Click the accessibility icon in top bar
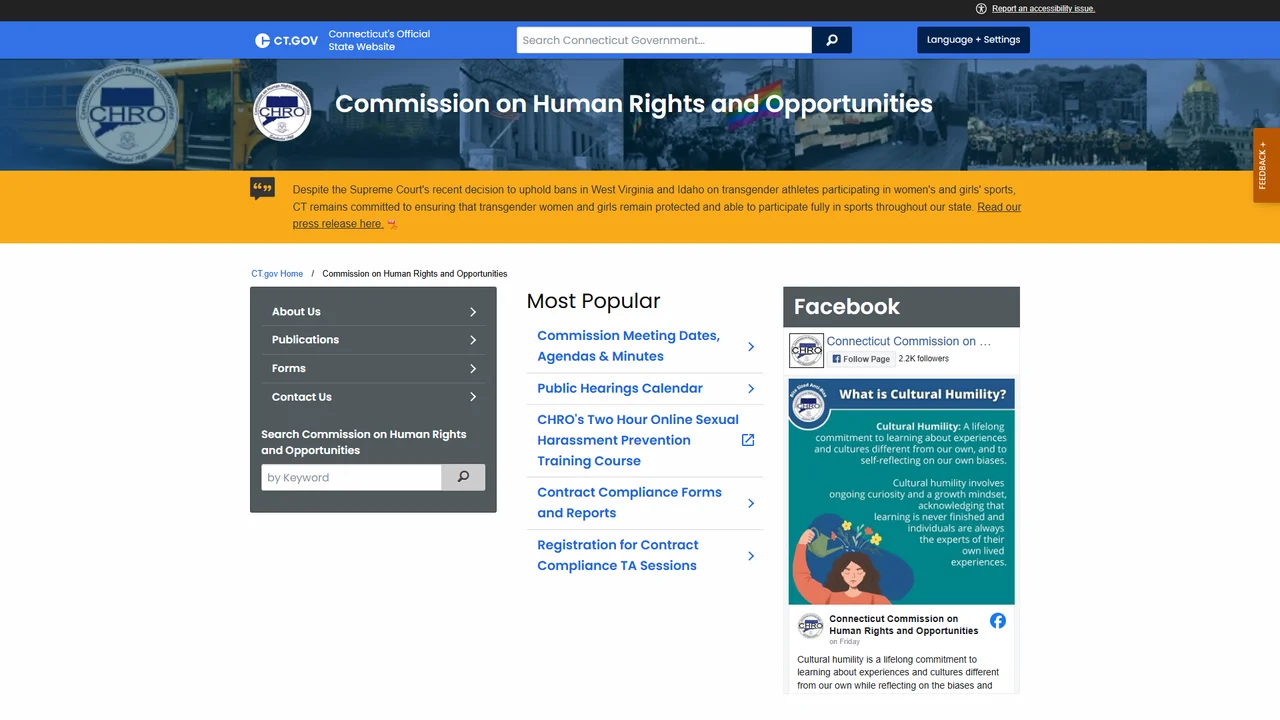 point(981,8)
